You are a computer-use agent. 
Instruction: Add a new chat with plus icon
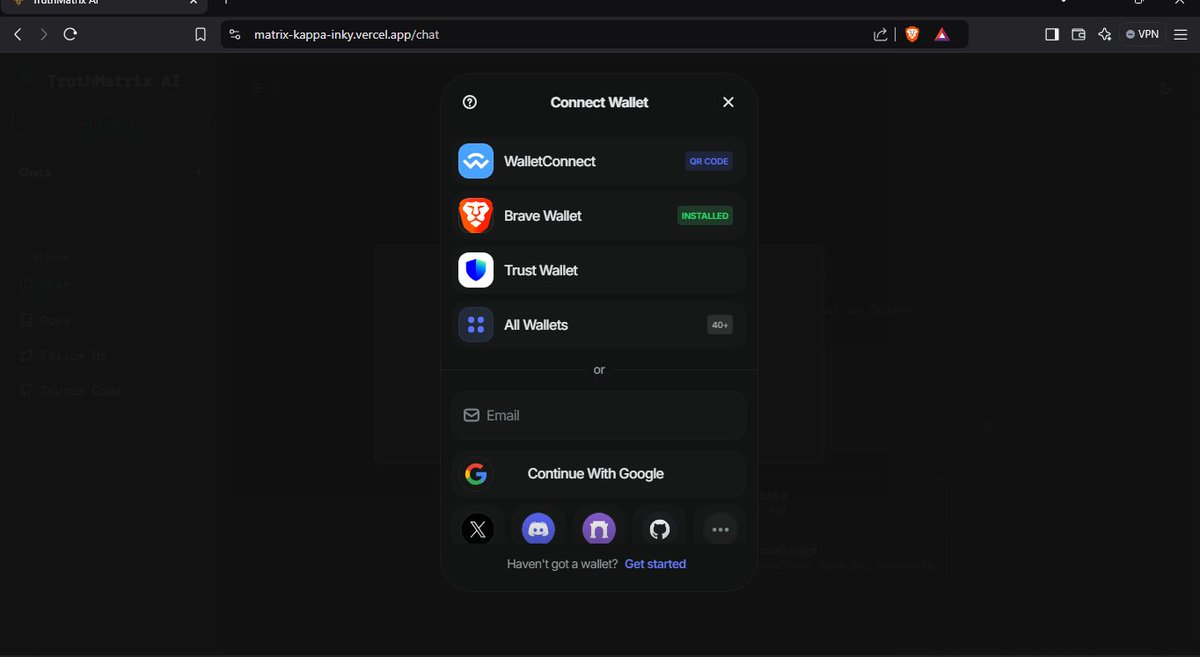click(198, 172)
